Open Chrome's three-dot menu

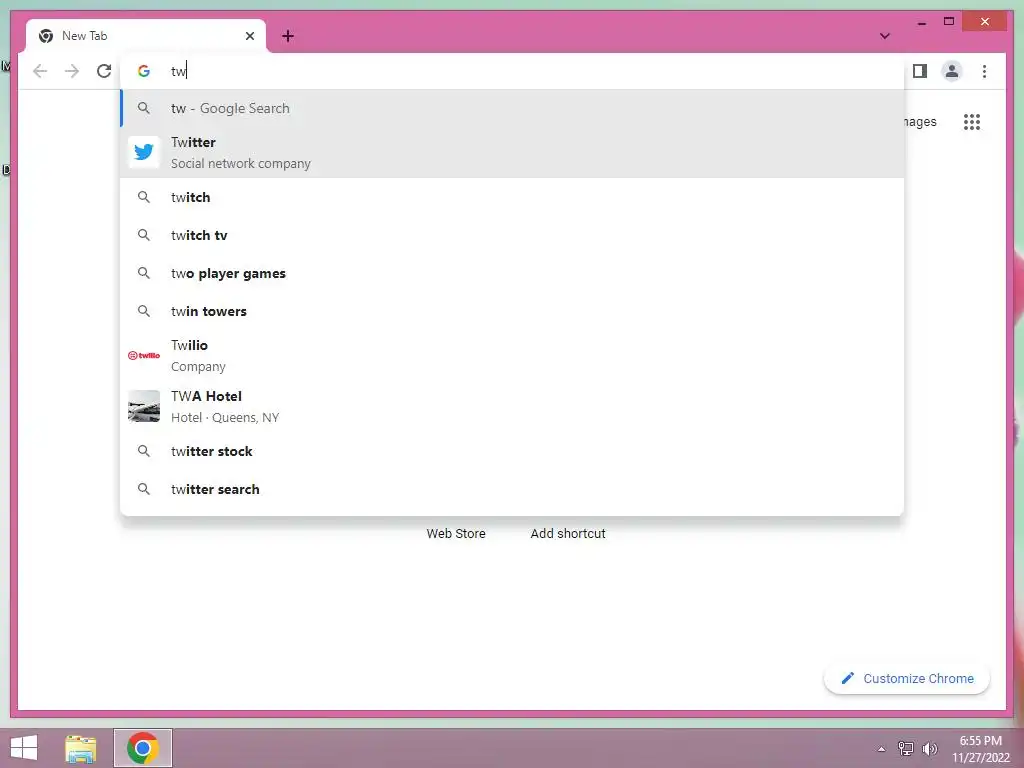click(984, 71)
